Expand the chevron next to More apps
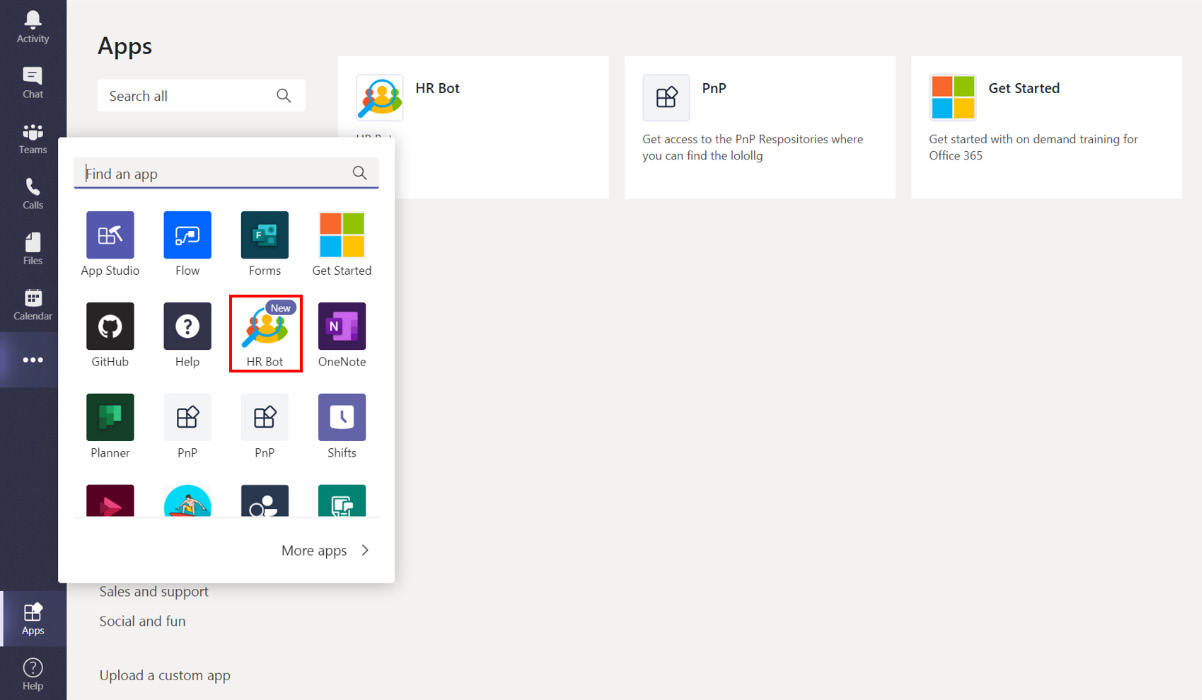1202x700 pixels. click(x=365, y=550)
